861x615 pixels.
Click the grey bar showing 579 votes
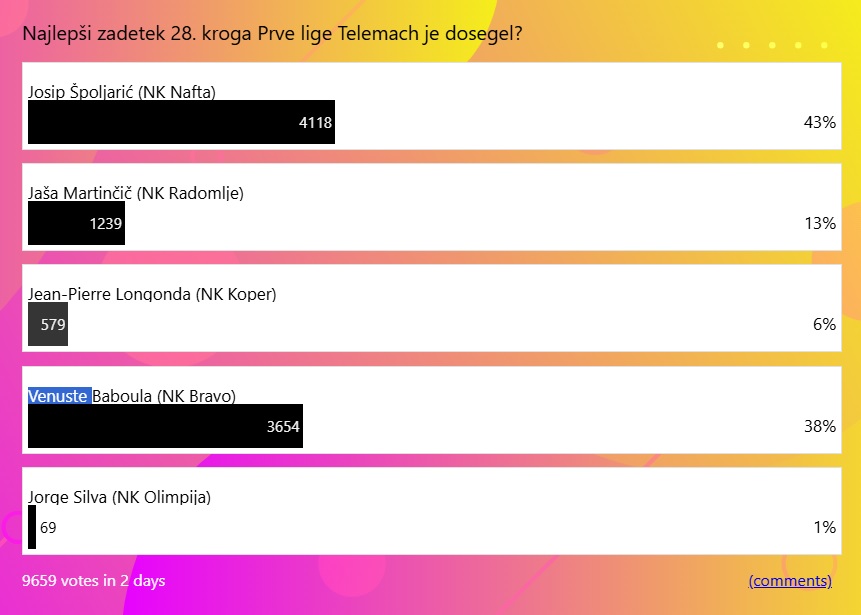coord(48,325)
